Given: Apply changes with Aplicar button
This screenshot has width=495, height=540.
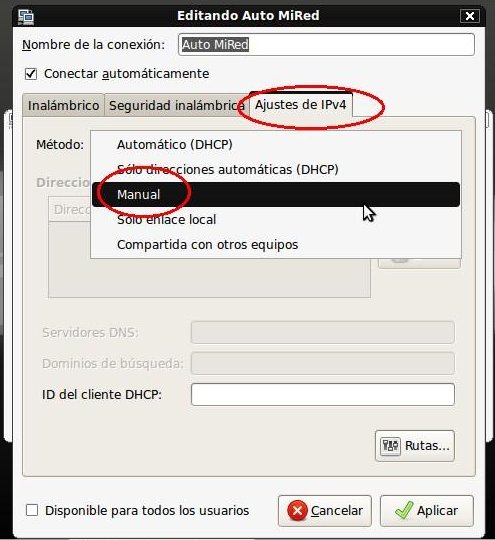Looking at the screenshot, I should (427, 511).
